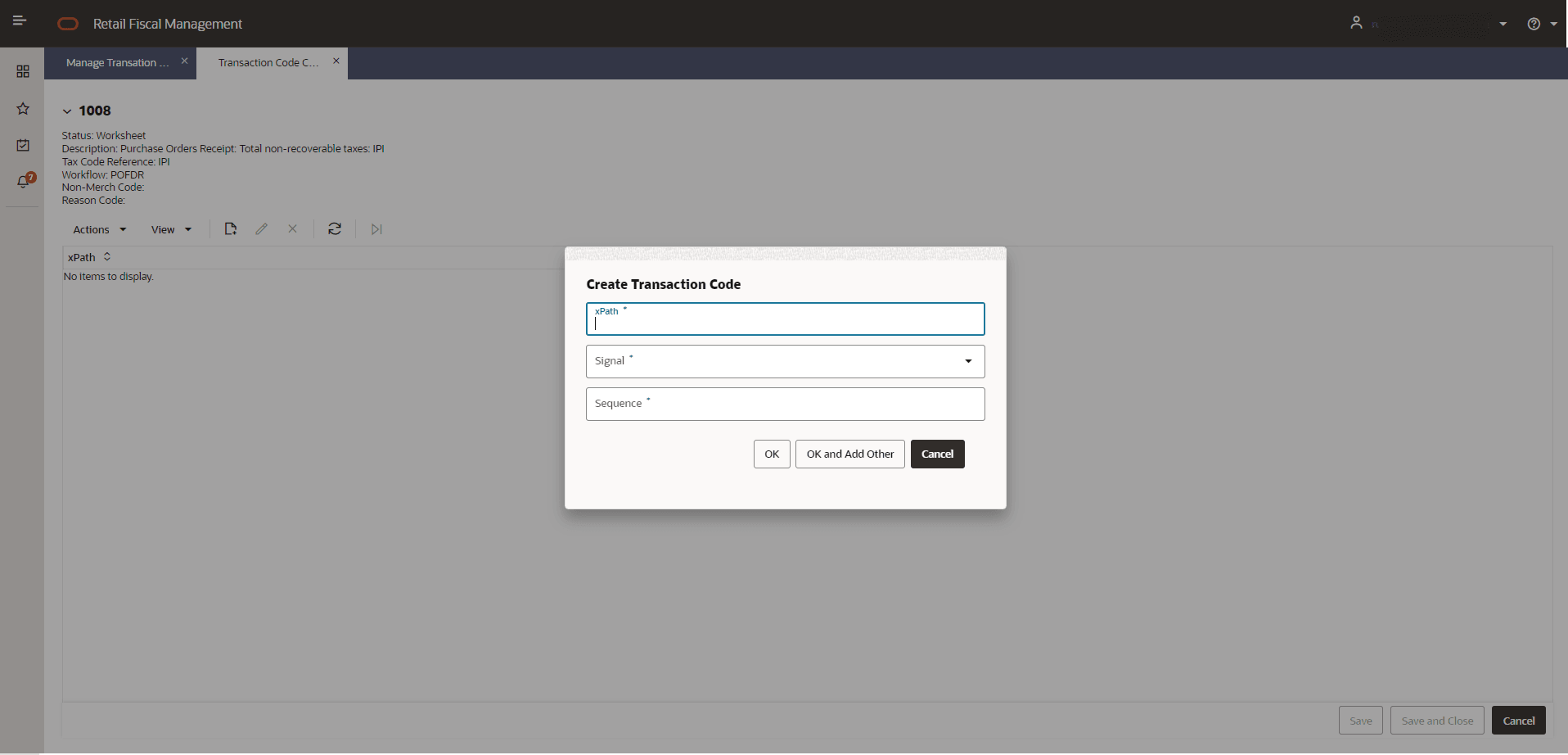This screenshot has height=755, width=1568.
Task: Click the xPath column header
Action: [x=82, y=257]
